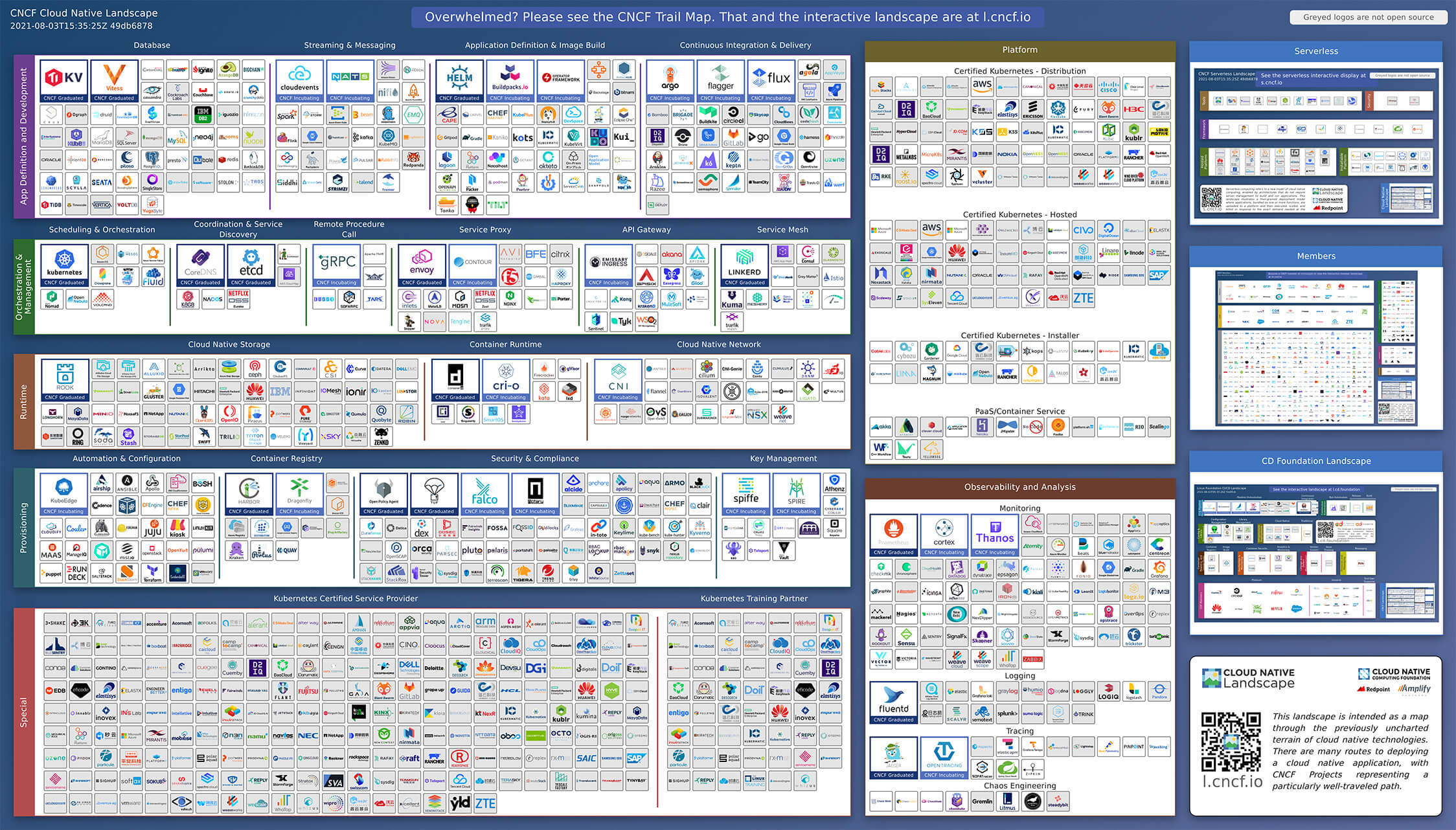
Task: Select the etcd logo card
Action: [251, 264]
